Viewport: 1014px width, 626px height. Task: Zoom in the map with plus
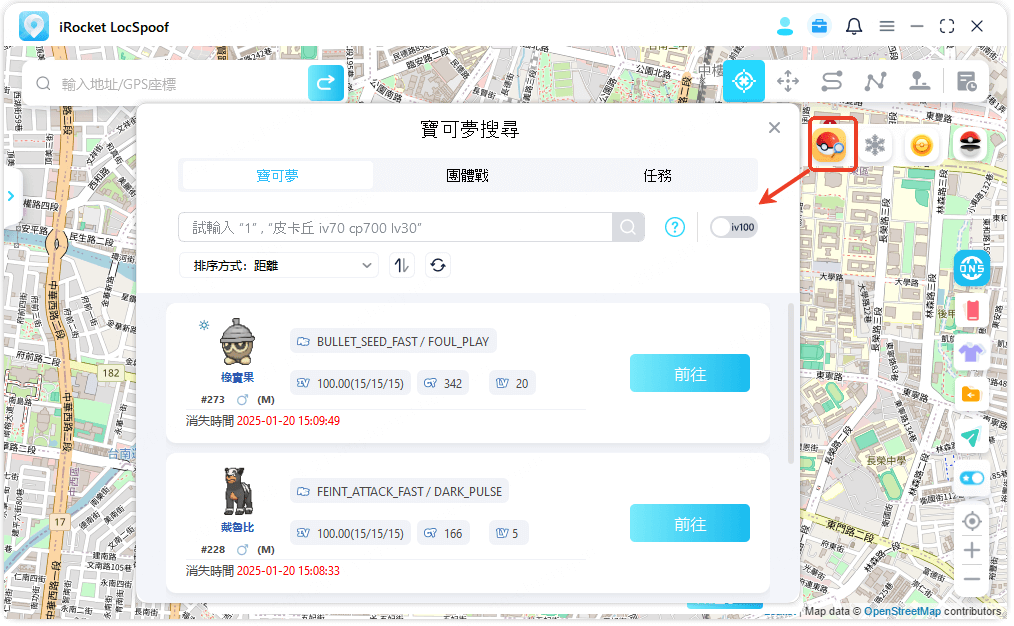(971, 550)
